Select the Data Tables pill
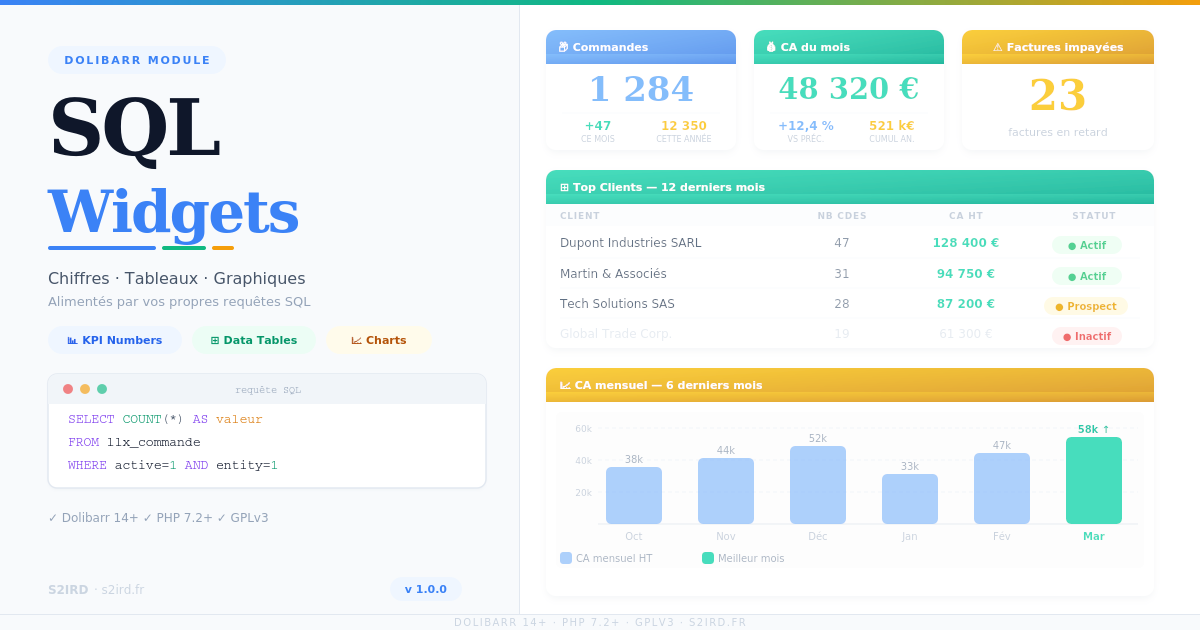1200x630 pixels. (x=254, y=340)
